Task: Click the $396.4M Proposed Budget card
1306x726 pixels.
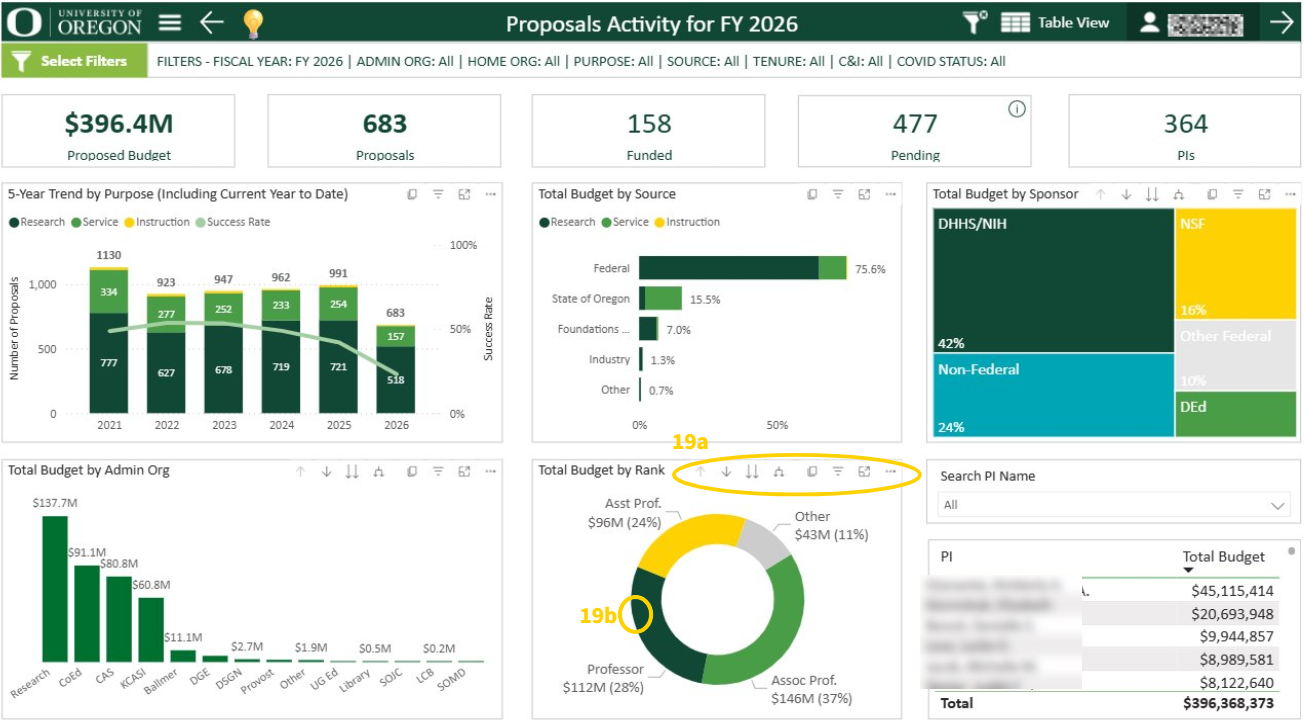Action: [x=118, y=131]
